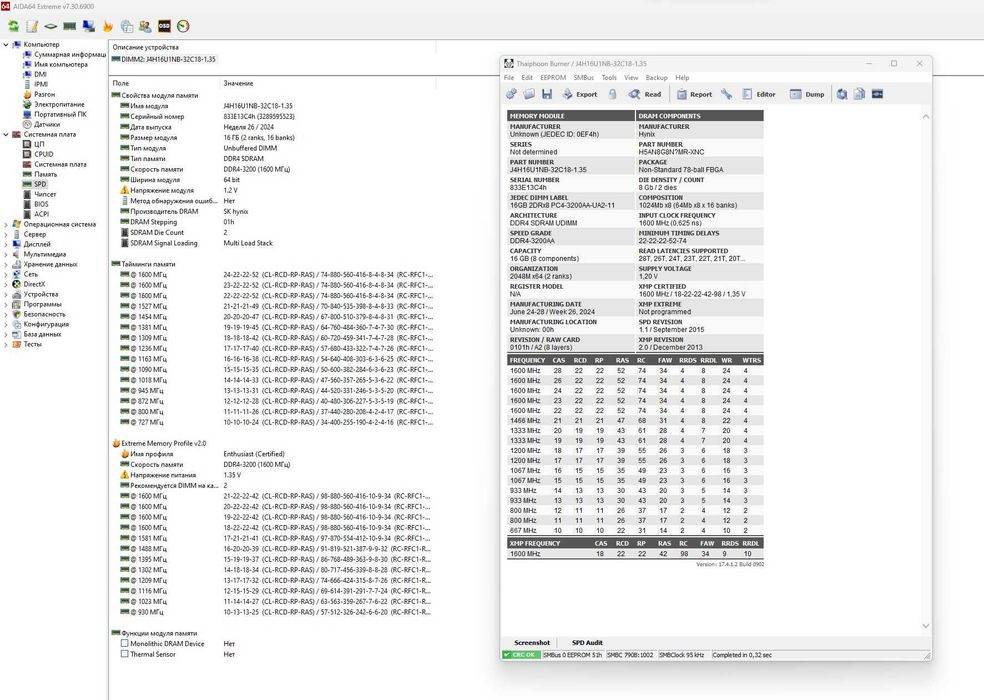
Task: Open the OSD panel toolbar icon
Action: 164,26
